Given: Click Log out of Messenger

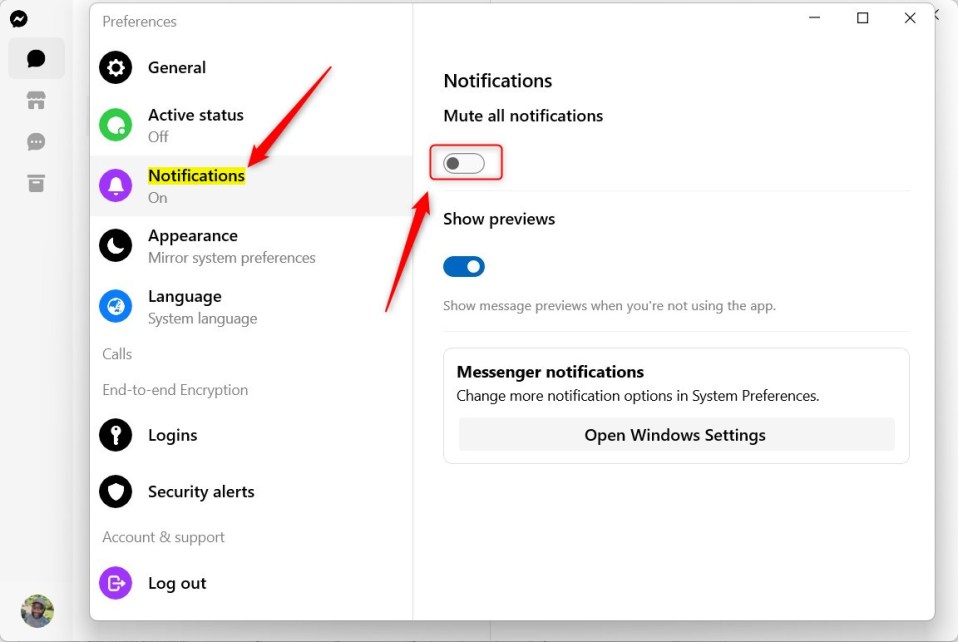Looking at the screenshot, I should 177,583.
